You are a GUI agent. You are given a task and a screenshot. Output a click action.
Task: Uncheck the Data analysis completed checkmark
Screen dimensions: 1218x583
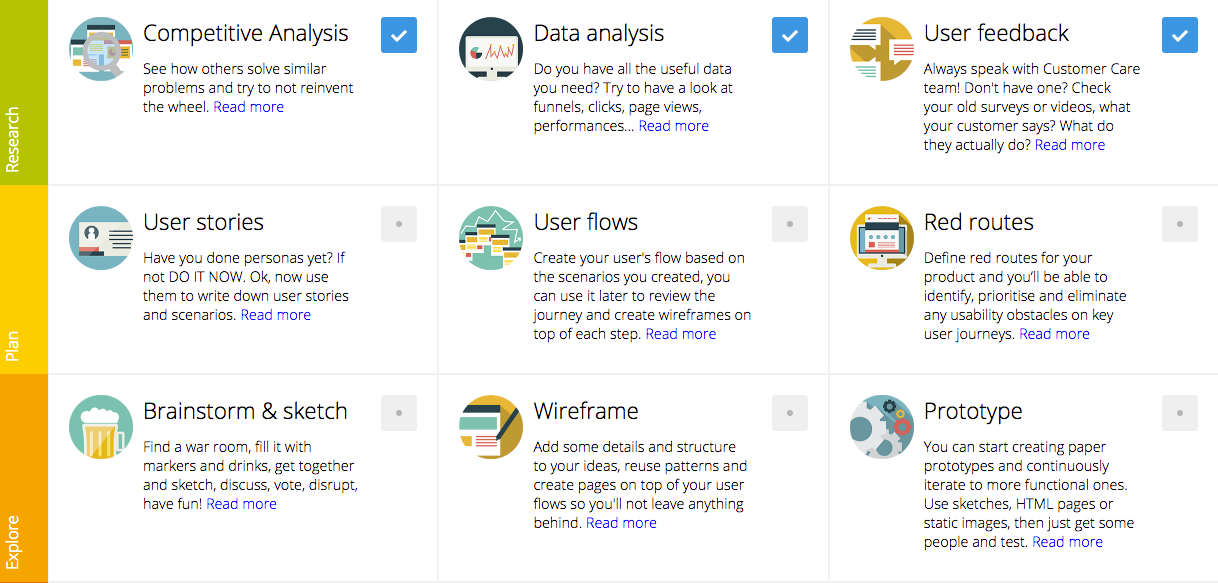789,35
